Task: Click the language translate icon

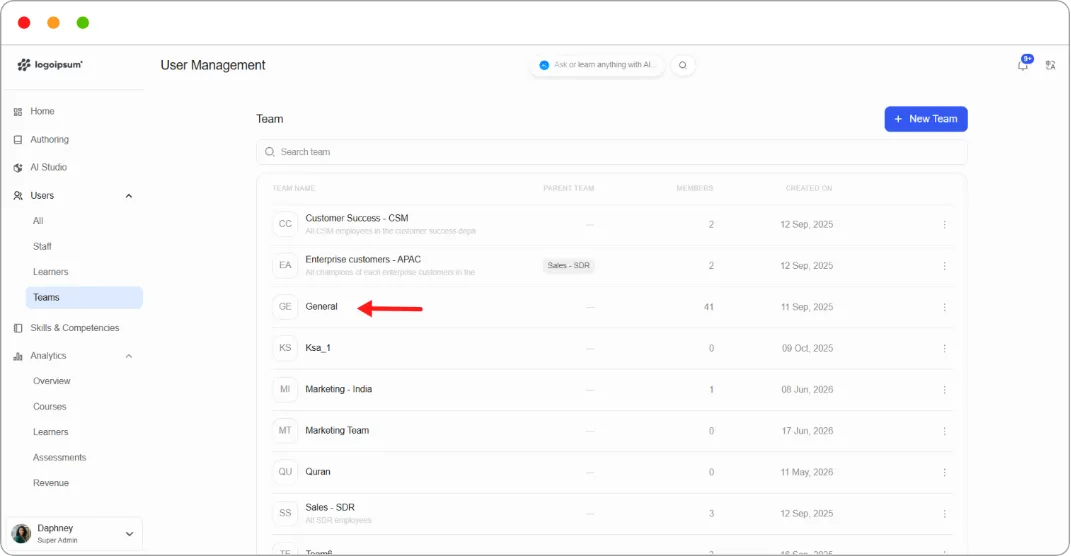Action: click(1051, 65)
